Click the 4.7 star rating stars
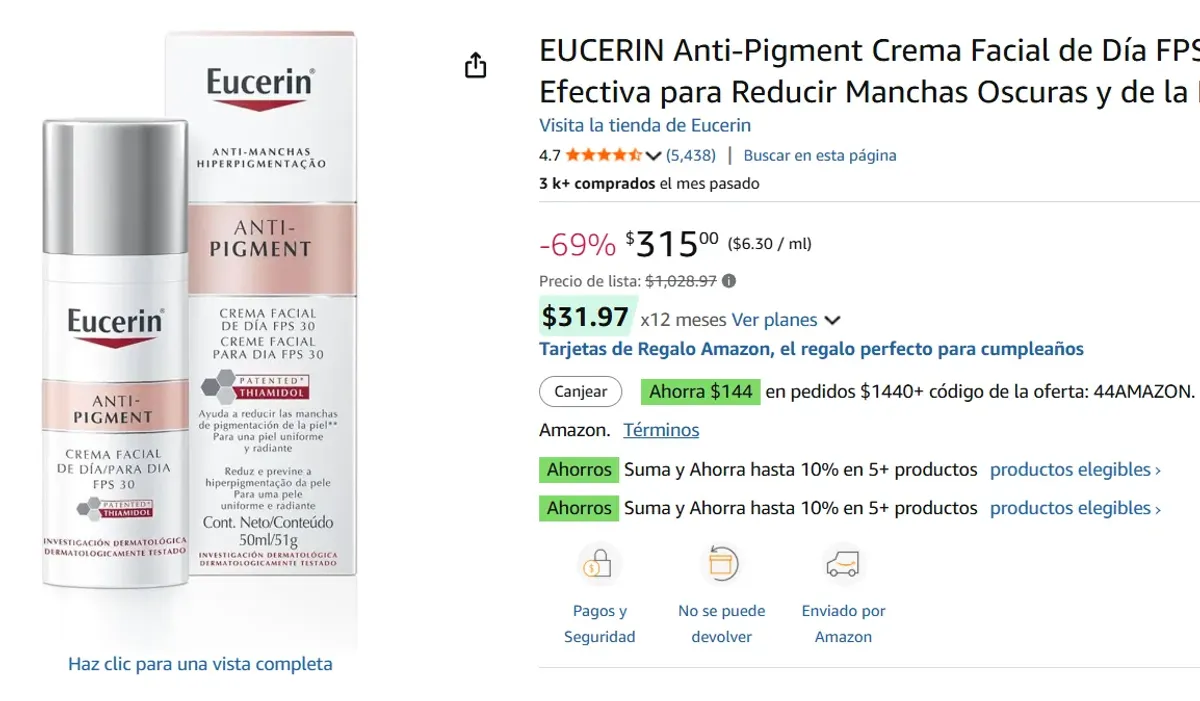The width and height of the screenshot is (1200, 701). [x=605, y=155]
